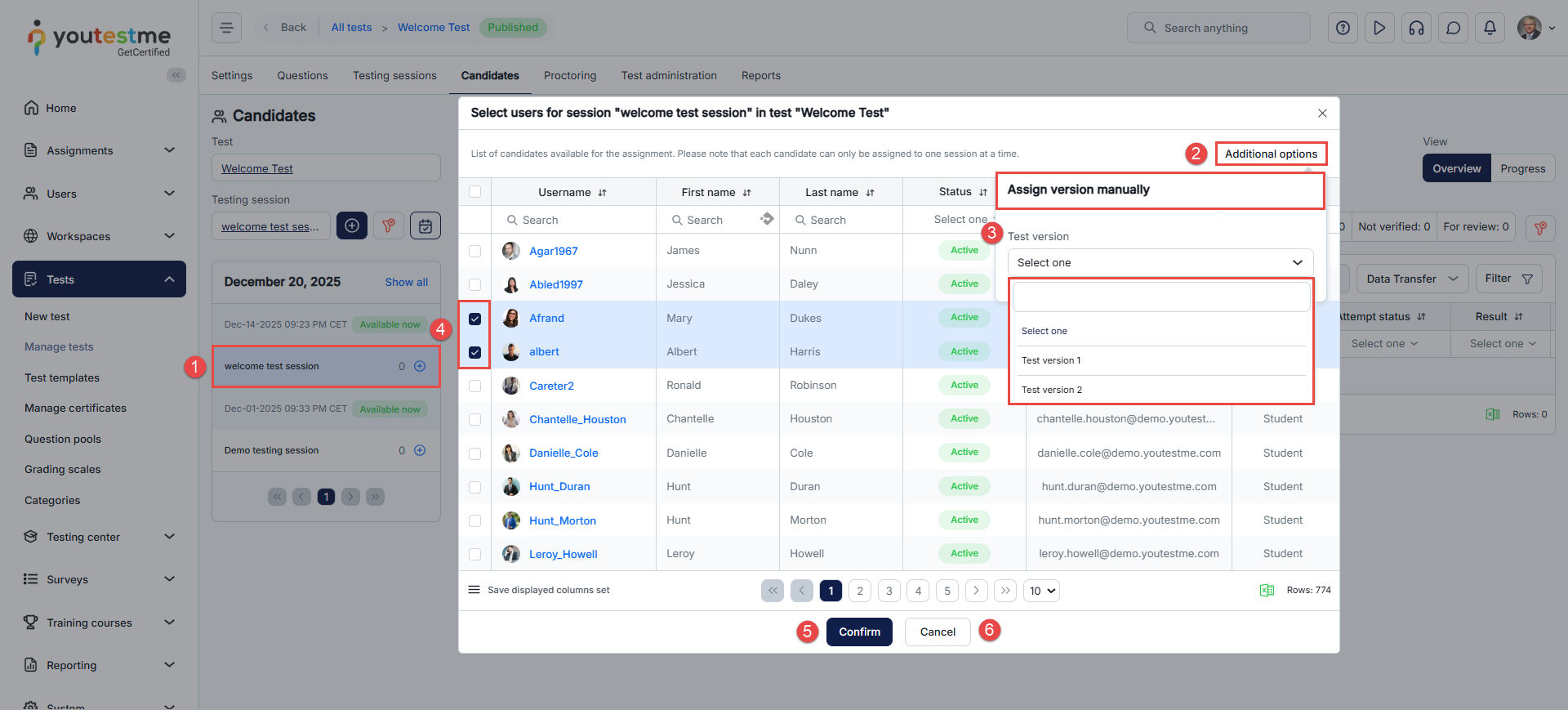1568x710 pixels.
Task: Click the notifications bell icon
Action: coord(1490,28)
